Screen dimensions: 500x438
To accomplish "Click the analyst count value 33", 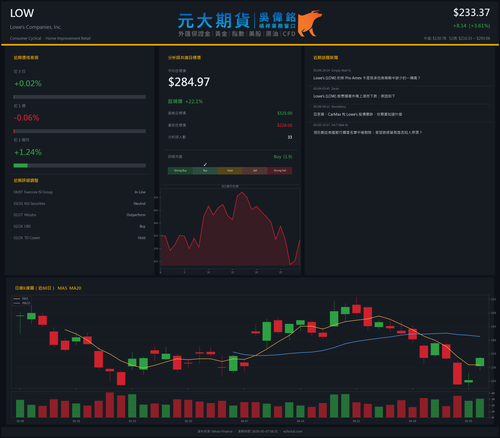I will tap(290, 137).
